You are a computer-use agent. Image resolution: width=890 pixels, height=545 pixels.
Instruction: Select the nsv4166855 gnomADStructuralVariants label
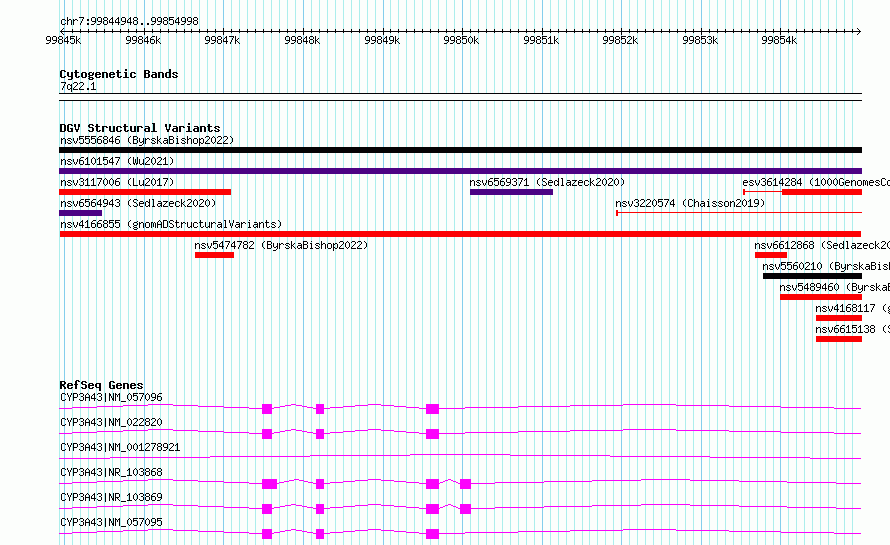point(171,224)
